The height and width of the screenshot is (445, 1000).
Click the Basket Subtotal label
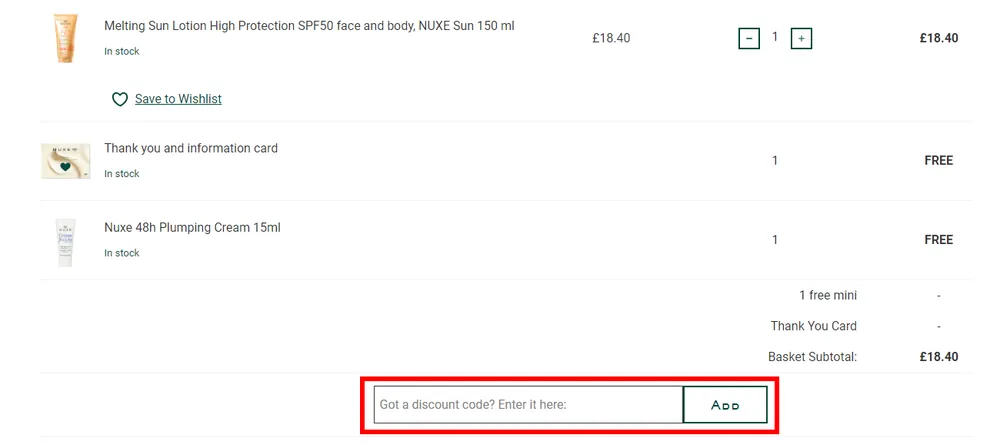[x=812, y=357]
